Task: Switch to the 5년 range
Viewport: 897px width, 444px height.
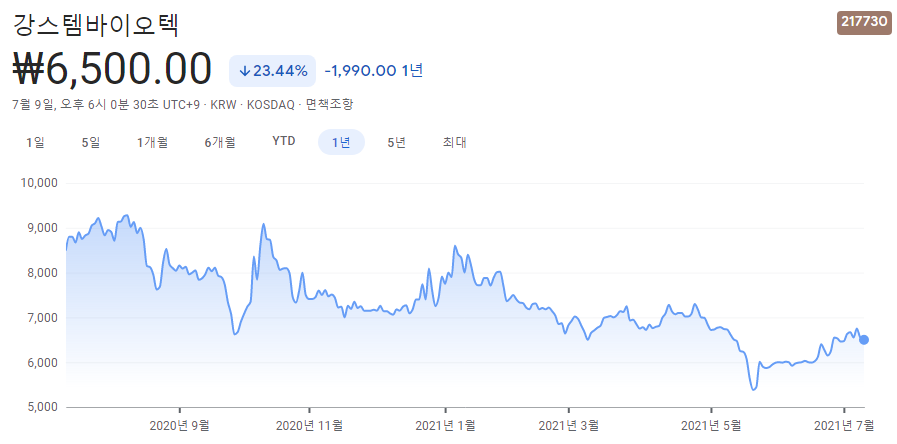Action: click(x=396, y=142)
